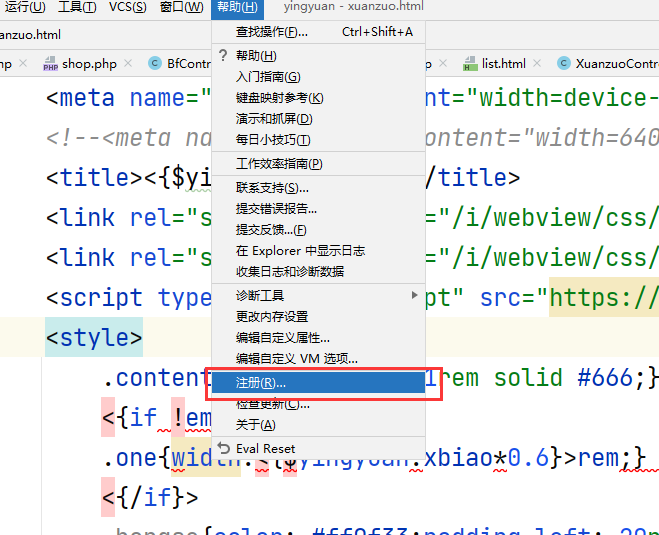Click the PHP file icon on shop.php tab
The image size is (659, 535).
50,64
